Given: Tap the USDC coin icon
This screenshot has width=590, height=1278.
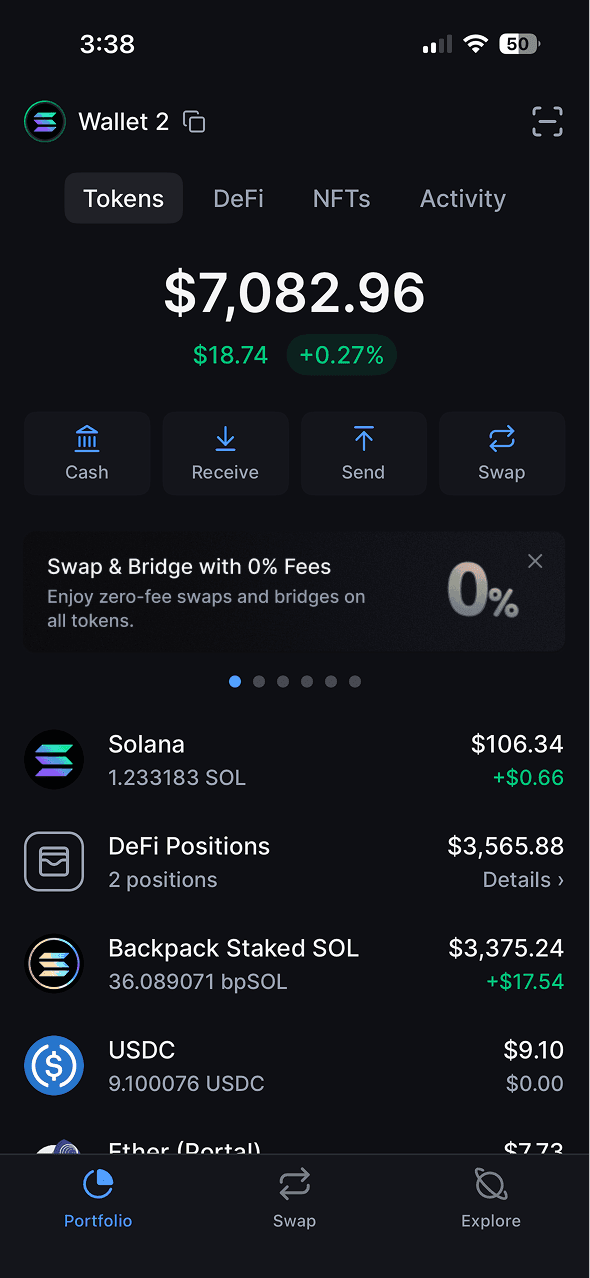Looking at the screenshot, I should tap(54, 1065).
